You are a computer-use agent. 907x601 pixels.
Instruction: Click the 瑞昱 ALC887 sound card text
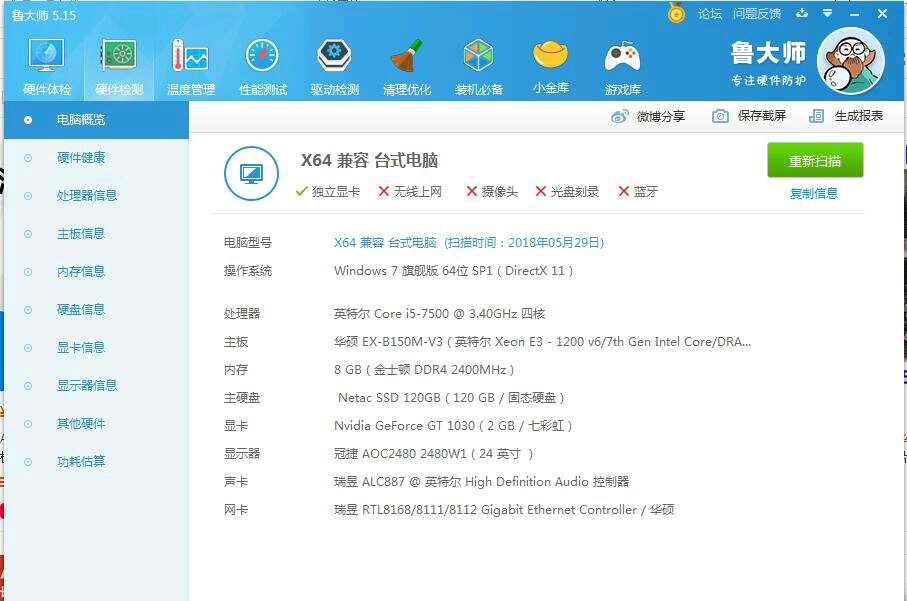[481, 482]
